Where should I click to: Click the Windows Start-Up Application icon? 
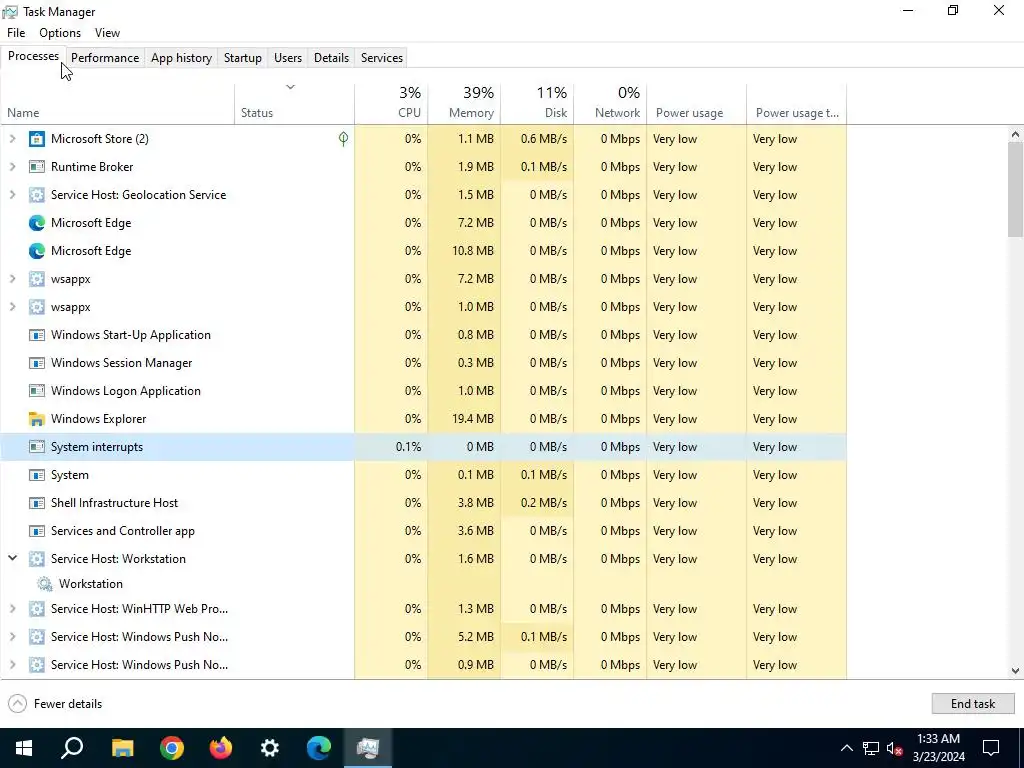37,335
